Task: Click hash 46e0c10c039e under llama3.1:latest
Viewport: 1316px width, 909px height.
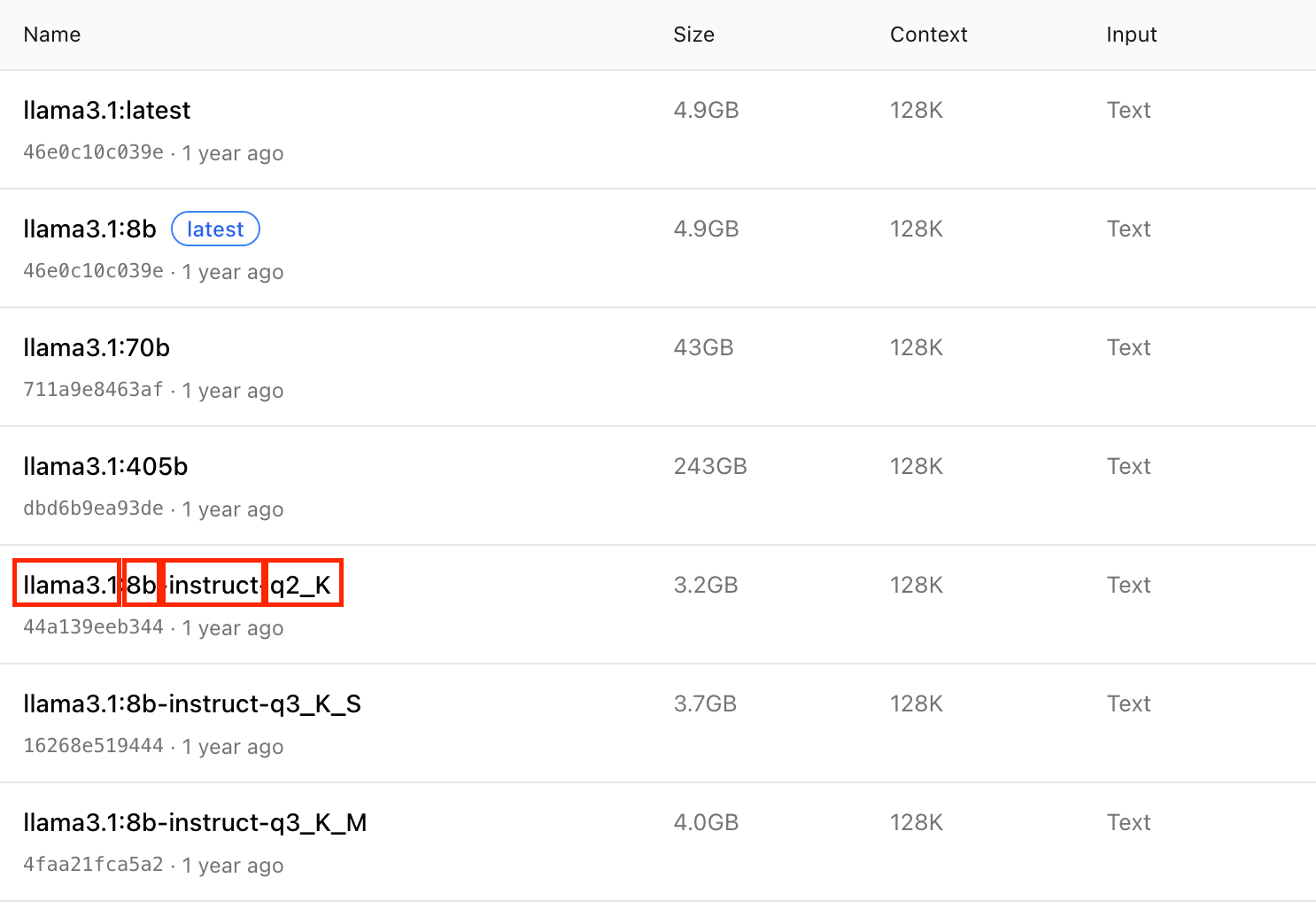Action: pos(93,152)
